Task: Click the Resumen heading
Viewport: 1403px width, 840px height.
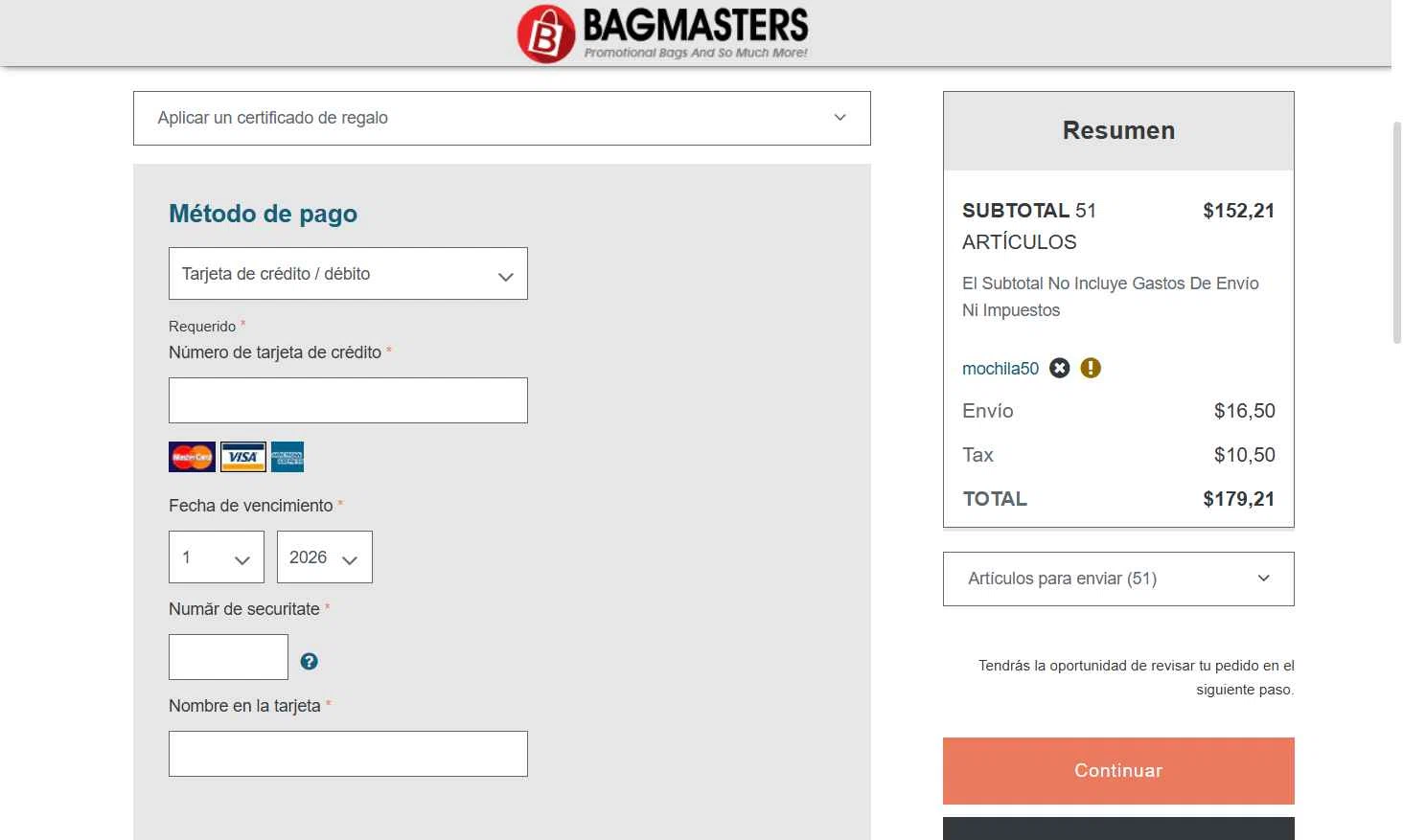Action: [x=1118, y=130]
